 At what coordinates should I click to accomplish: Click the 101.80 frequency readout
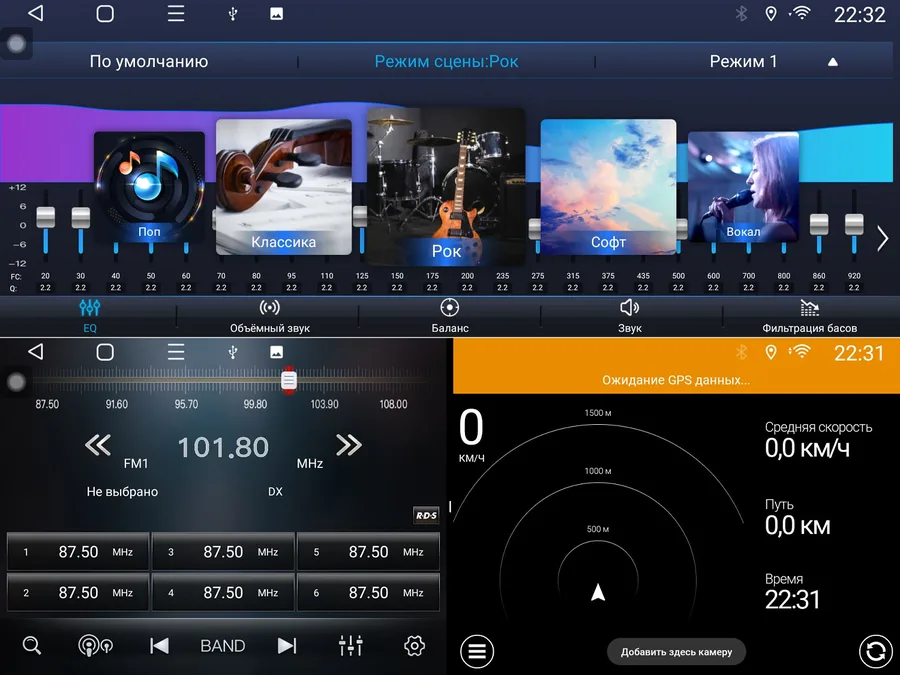[x=223, y=447]
